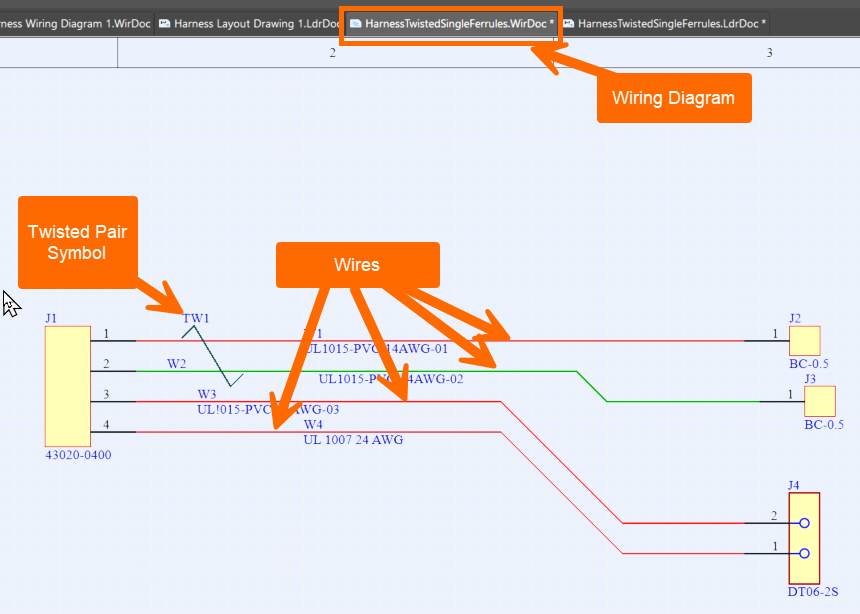
Task: Select connector J3 square symbol
Action: point(820,401)
